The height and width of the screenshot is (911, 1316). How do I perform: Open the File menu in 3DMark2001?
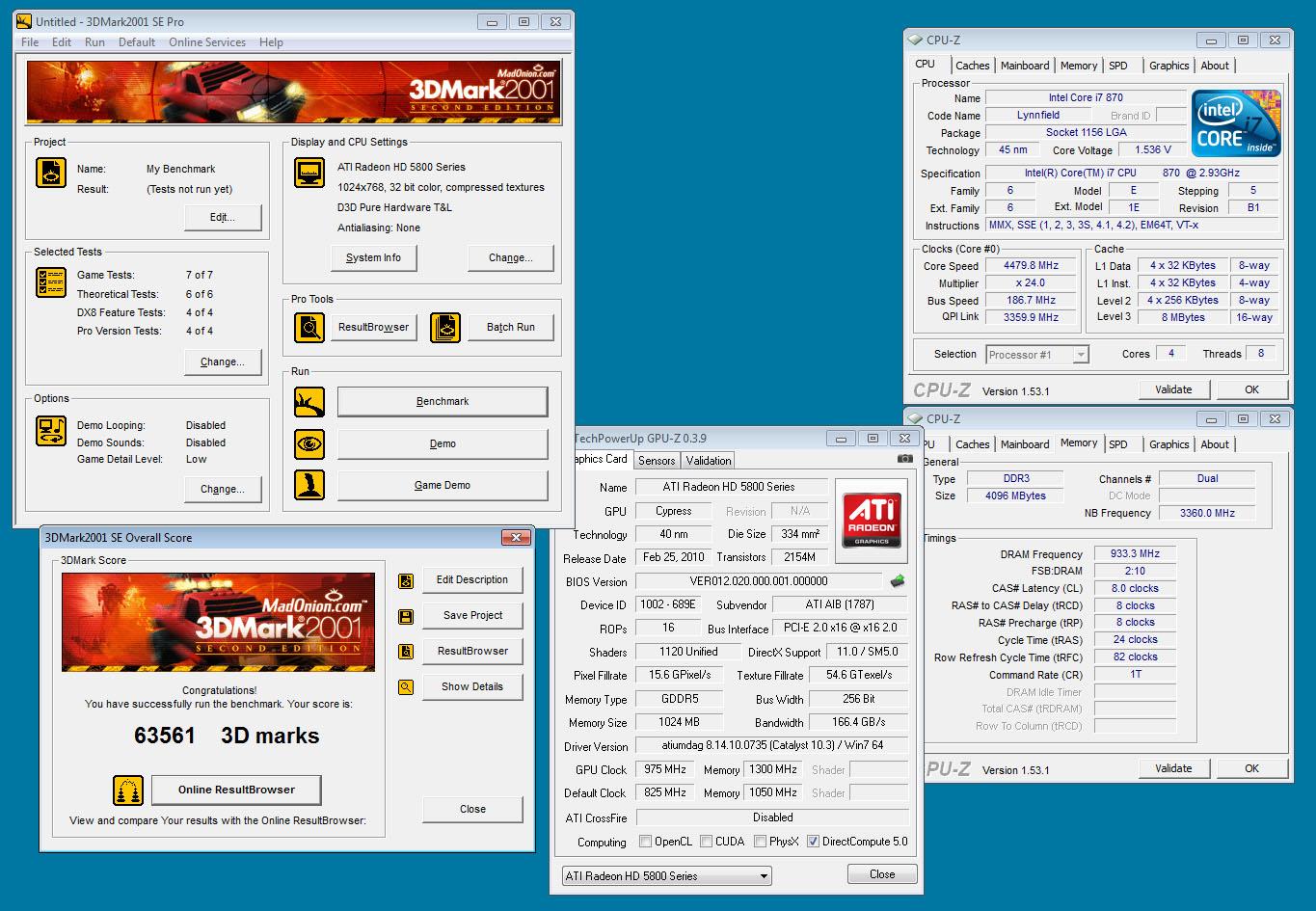pyautogui.click(x=30, y=42)
